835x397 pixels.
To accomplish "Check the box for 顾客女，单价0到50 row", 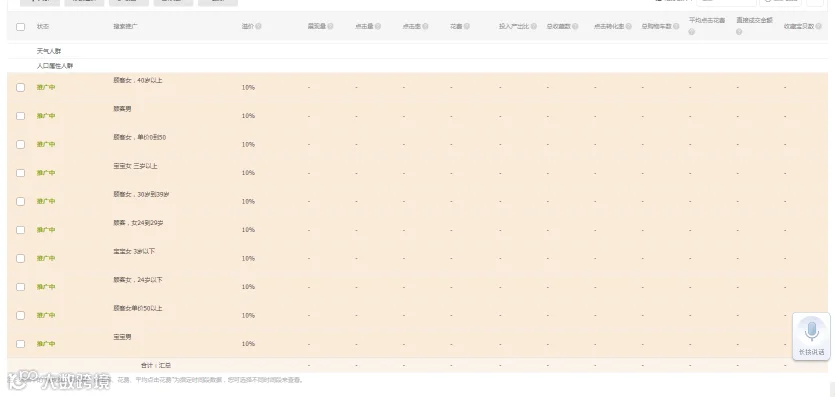I will [20, 144].
